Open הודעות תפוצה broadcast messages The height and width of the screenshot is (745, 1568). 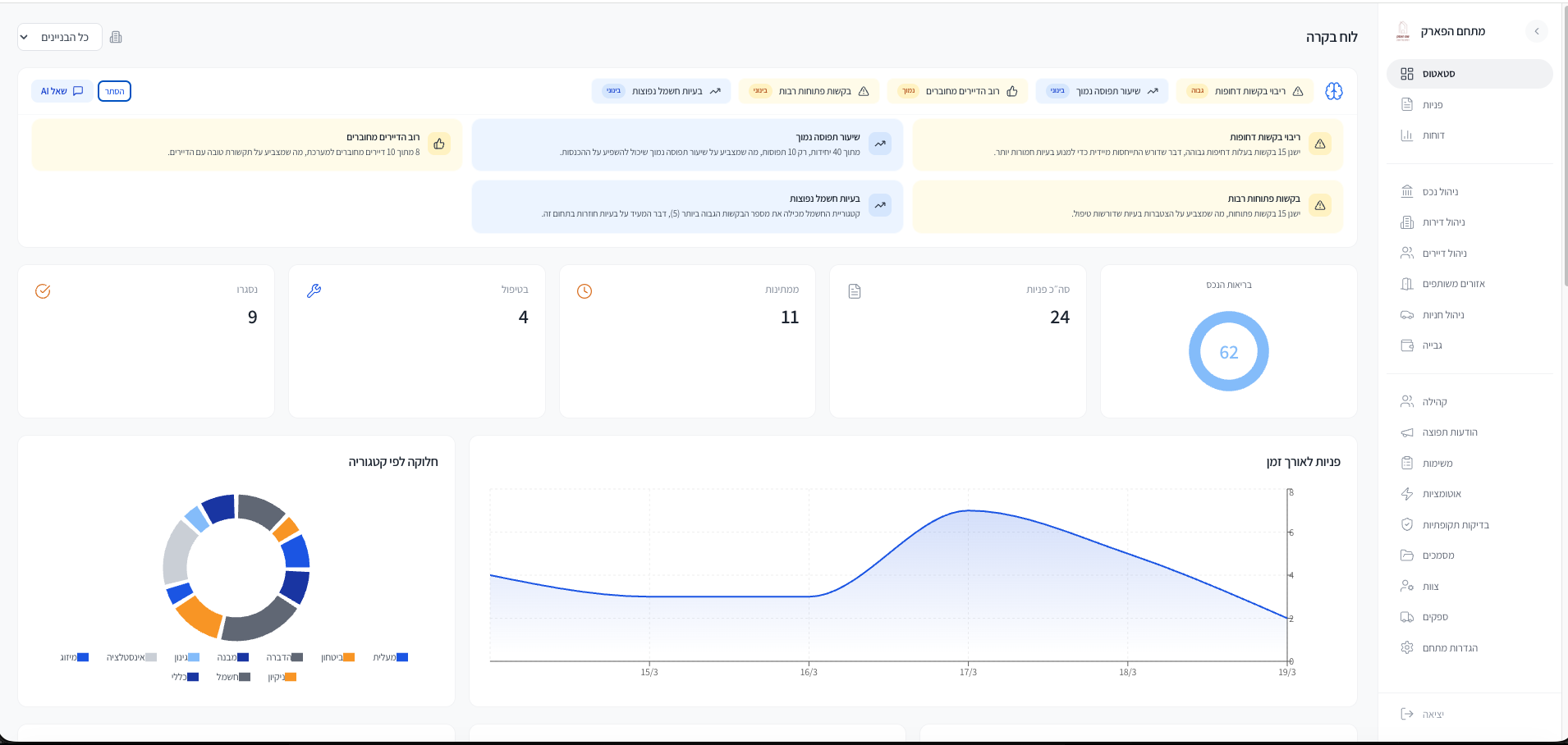[1469, 432]
